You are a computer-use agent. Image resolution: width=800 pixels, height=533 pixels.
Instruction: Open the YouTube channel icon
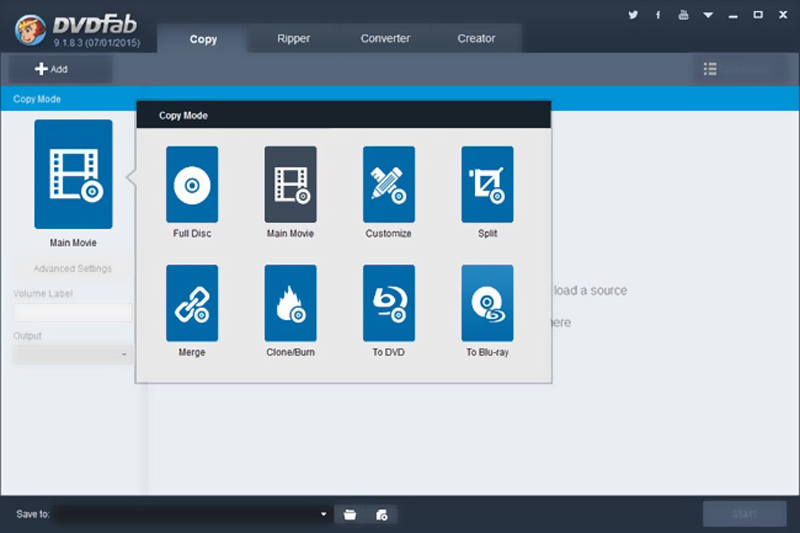point(683,15)
